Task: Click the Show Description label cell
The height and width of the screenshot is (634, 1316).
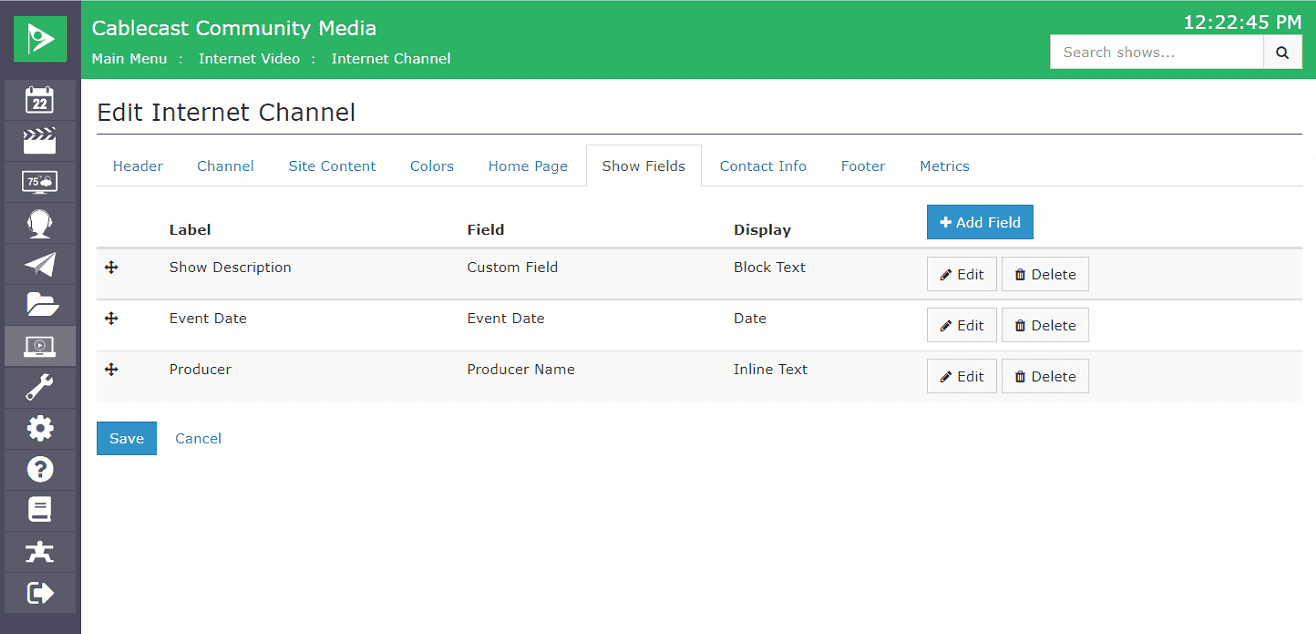Action: (x=230, y=267)
